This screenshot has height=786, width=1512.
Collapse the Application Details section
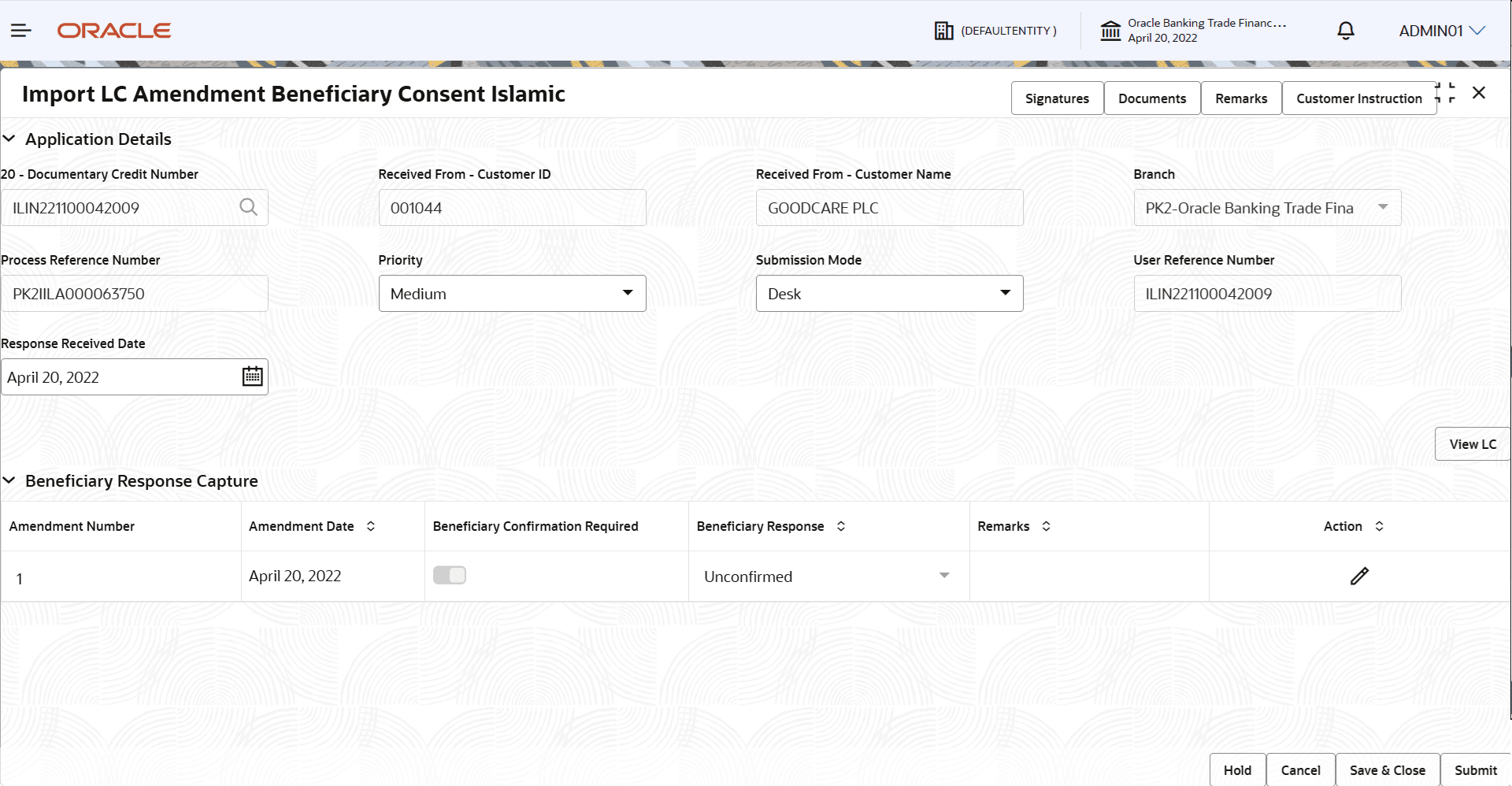[9, 139]
